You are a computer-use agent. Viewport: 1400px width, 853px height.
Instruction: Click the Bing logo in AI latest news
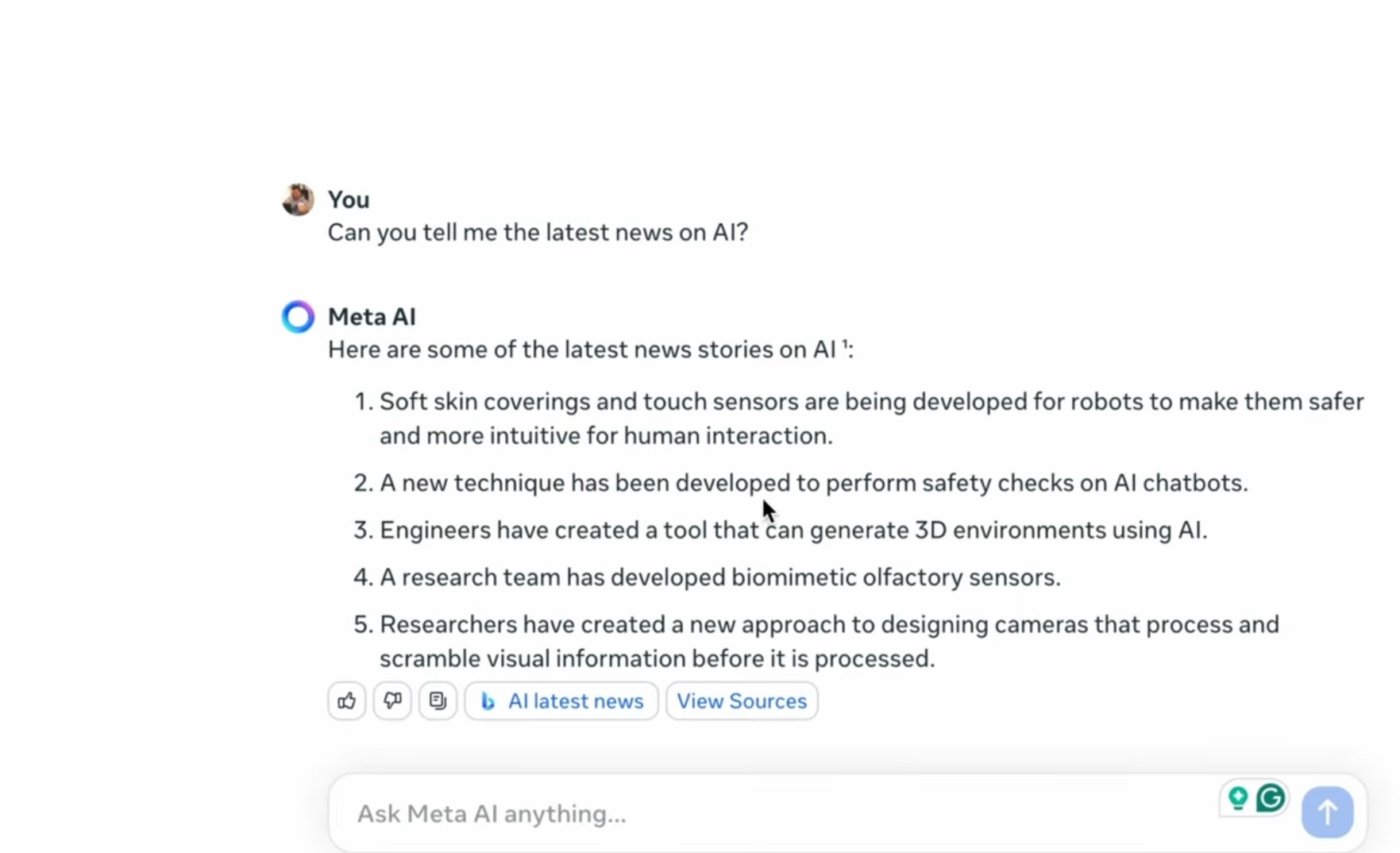tap(488, 701)
